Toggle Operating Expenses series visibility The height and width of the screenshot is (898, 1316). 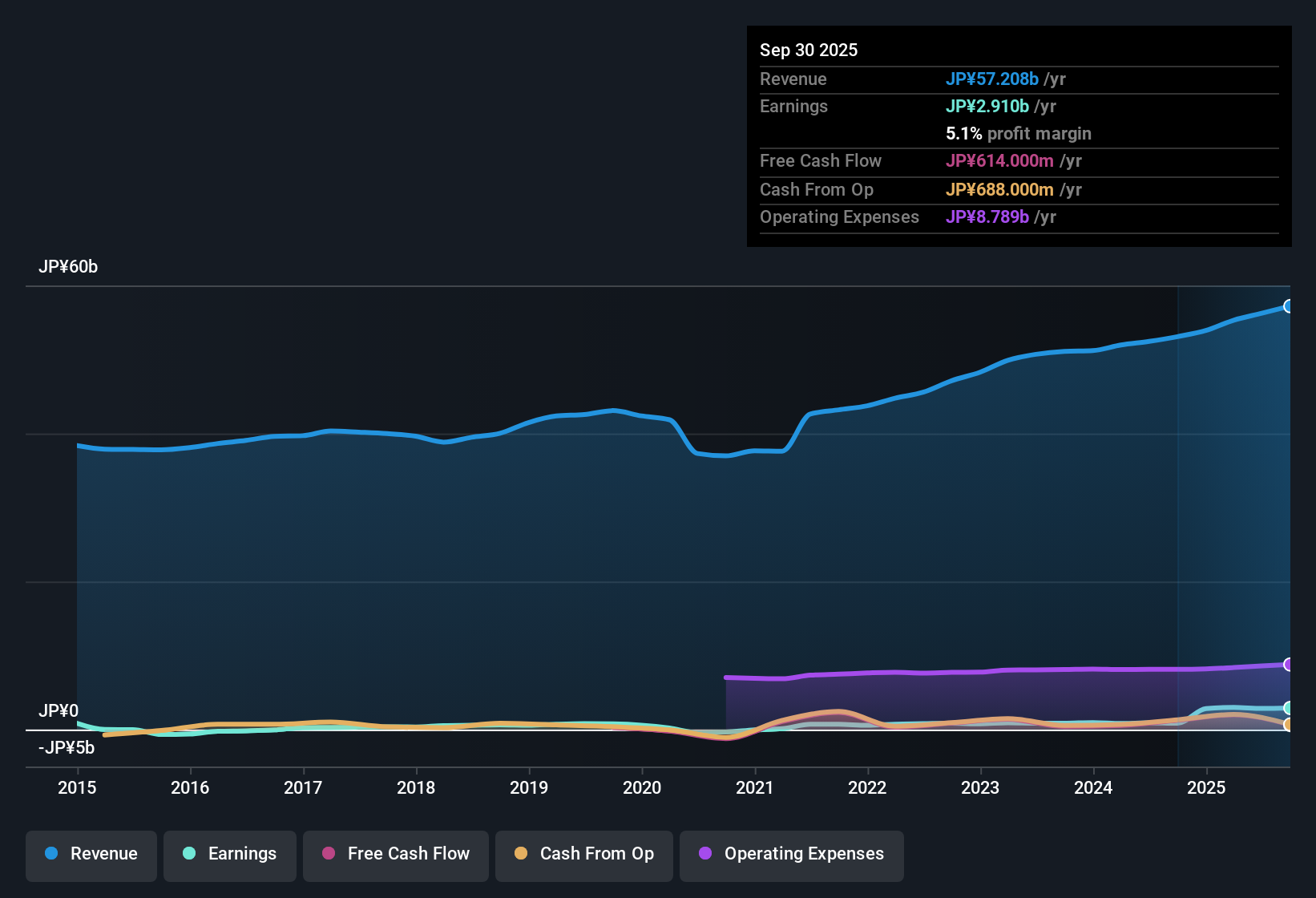point(791,854)
